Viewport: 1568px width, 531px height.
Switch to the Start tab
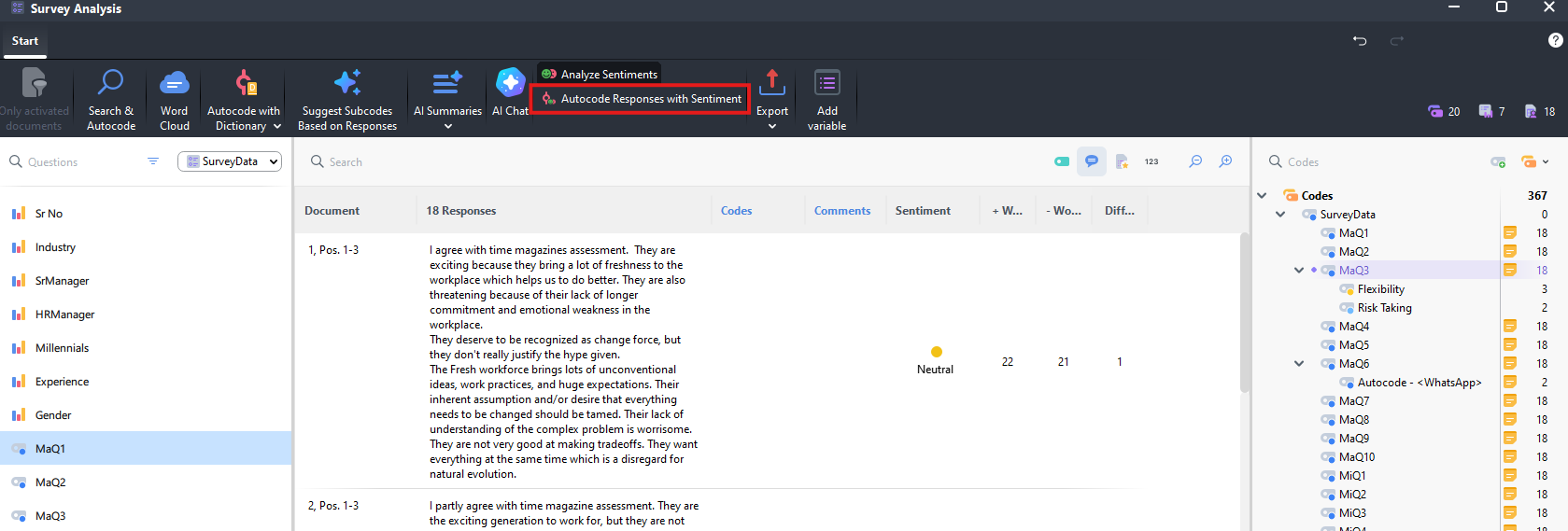tap(25, 41)
